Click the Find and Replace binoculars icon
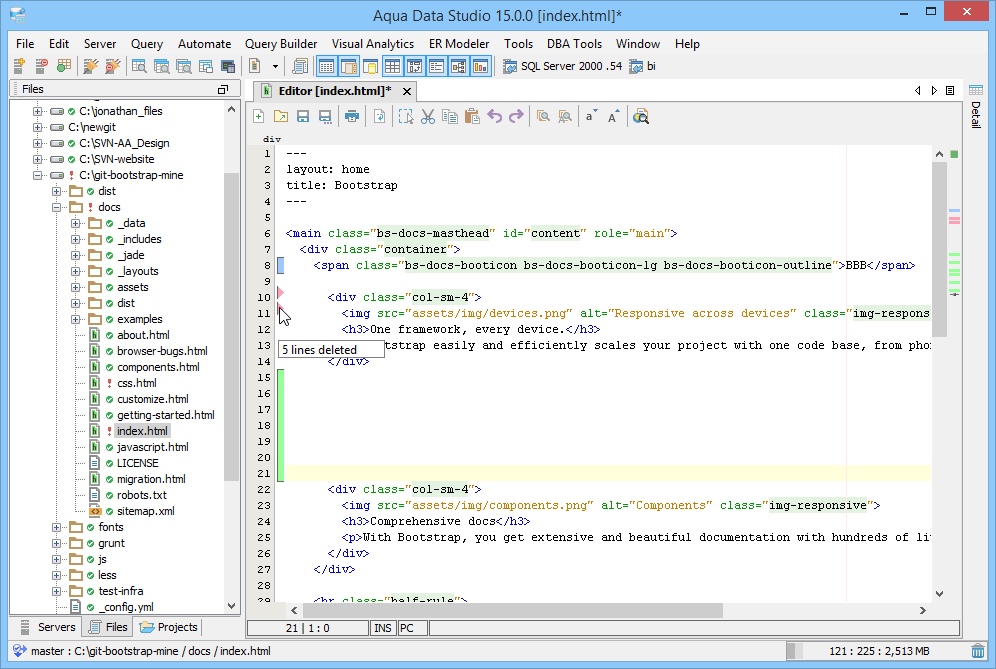Screen dimensions: 996x669 pyautogui.click(x=565, y=116)
